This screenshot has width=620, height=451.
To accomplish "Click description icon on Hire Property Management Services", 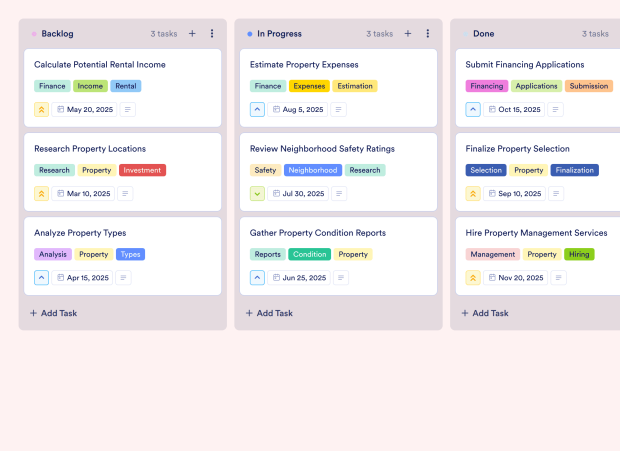I will tap(564, 278).
